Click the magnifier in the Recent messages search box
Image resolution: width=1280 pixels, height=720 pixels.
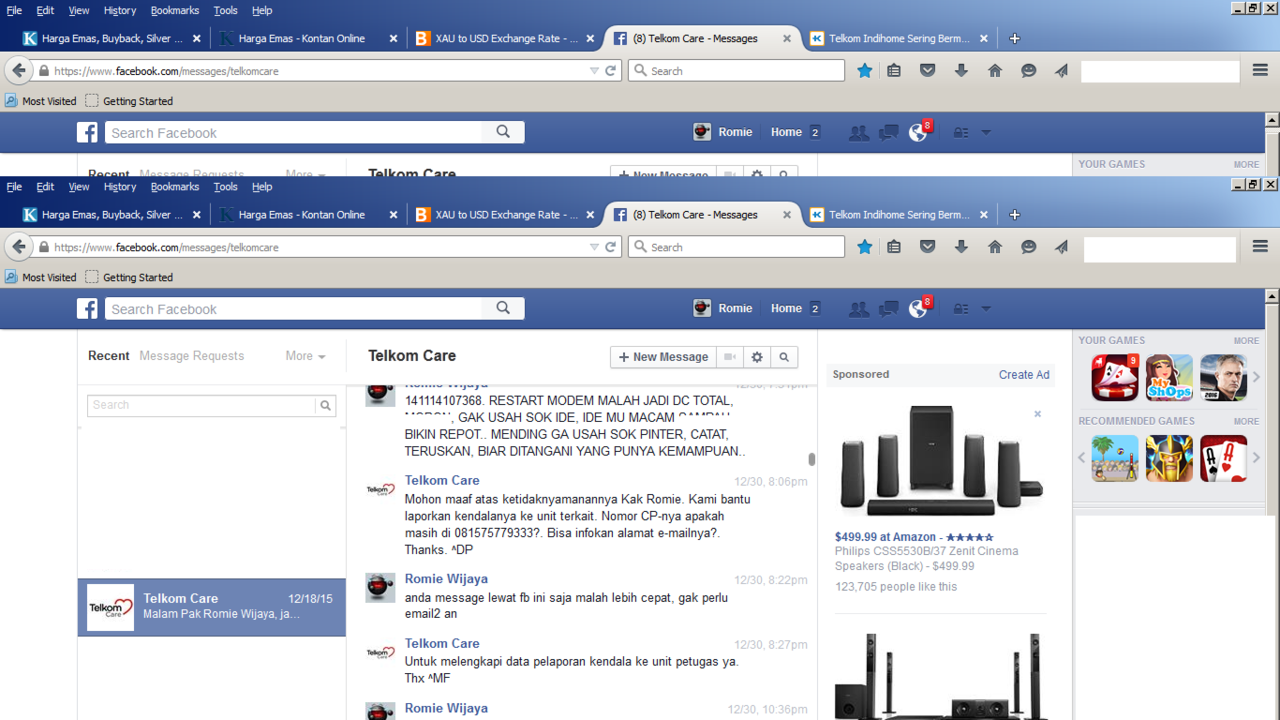325,405
